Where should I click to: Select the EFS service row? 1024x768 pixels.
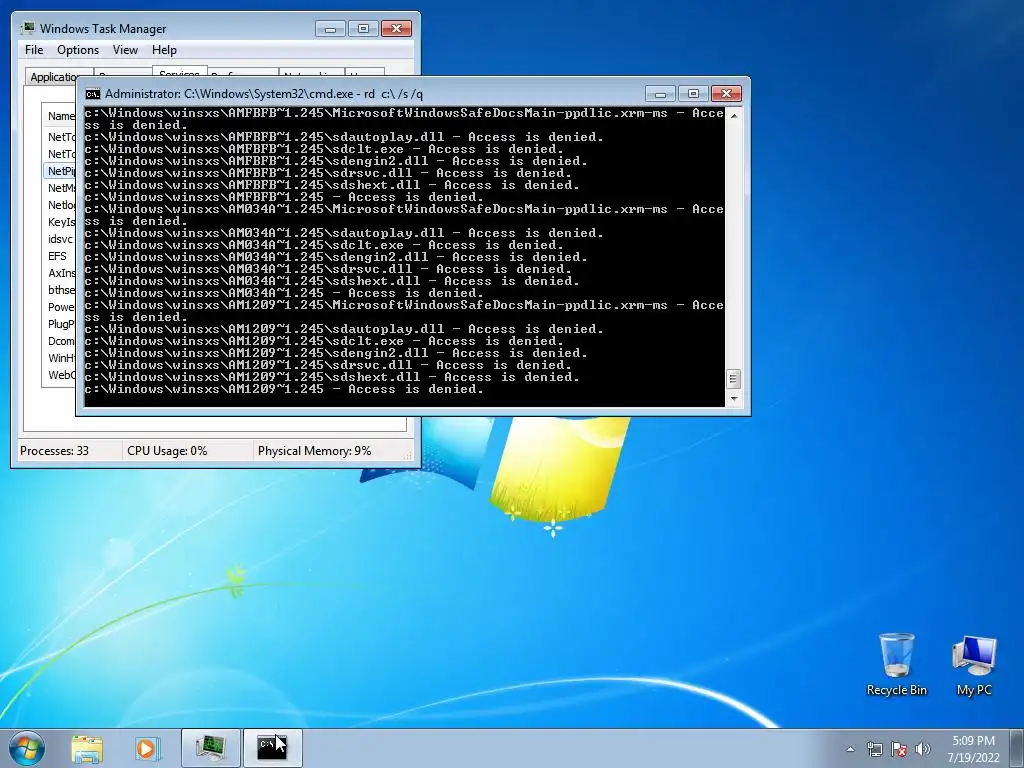point(60,256)
